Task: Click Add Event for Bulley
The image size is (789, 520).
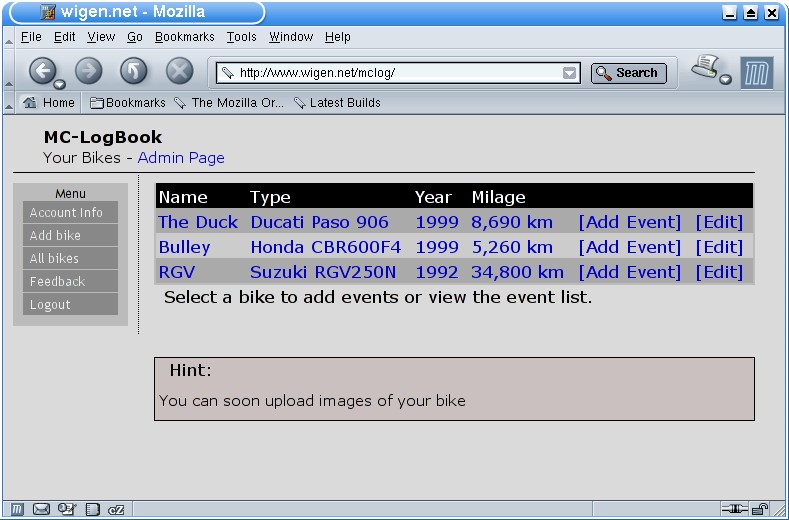Action: pos(629,247)
